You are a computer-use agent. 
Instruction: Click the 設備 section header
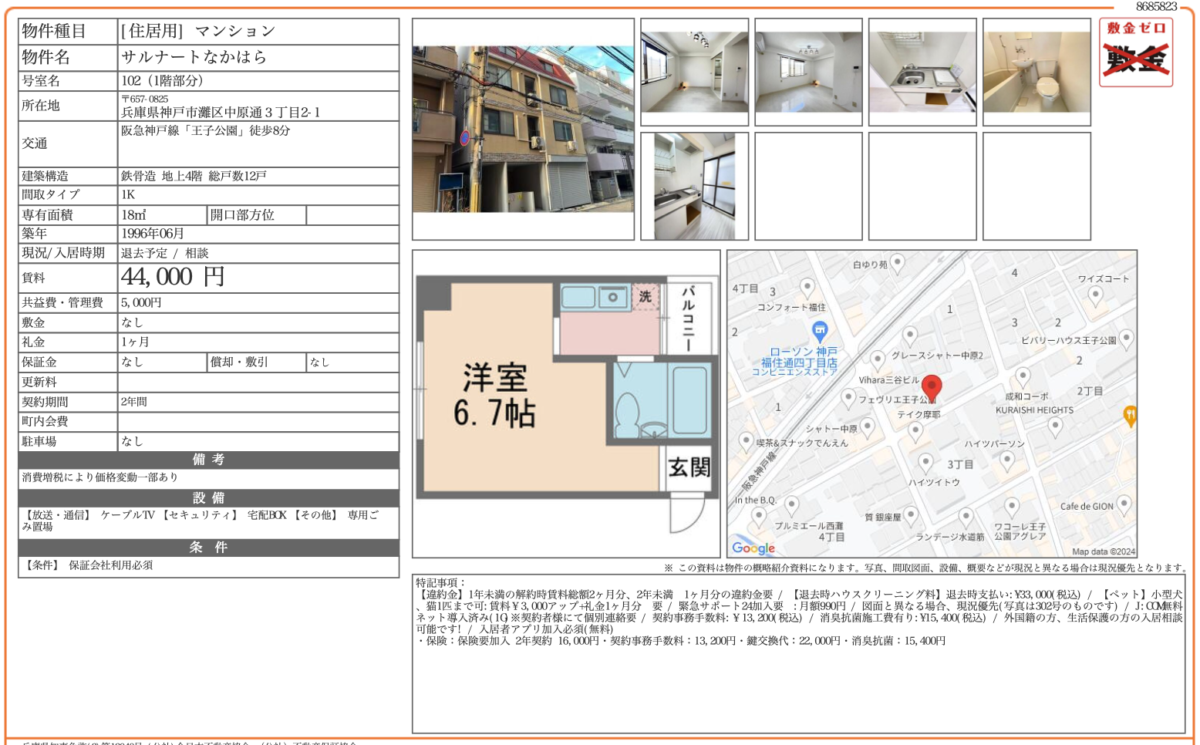point(208,498)
